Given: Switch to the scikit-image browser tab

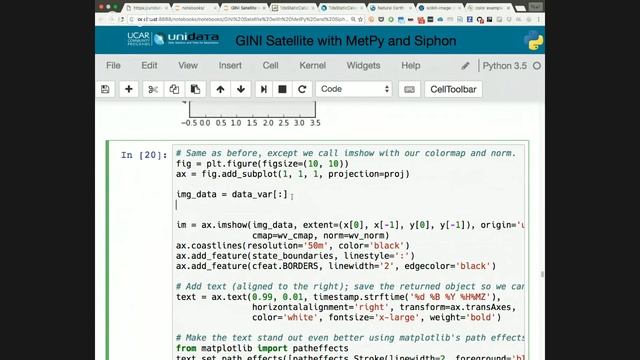Looking at the screenshot, I should tap(439, 8).
